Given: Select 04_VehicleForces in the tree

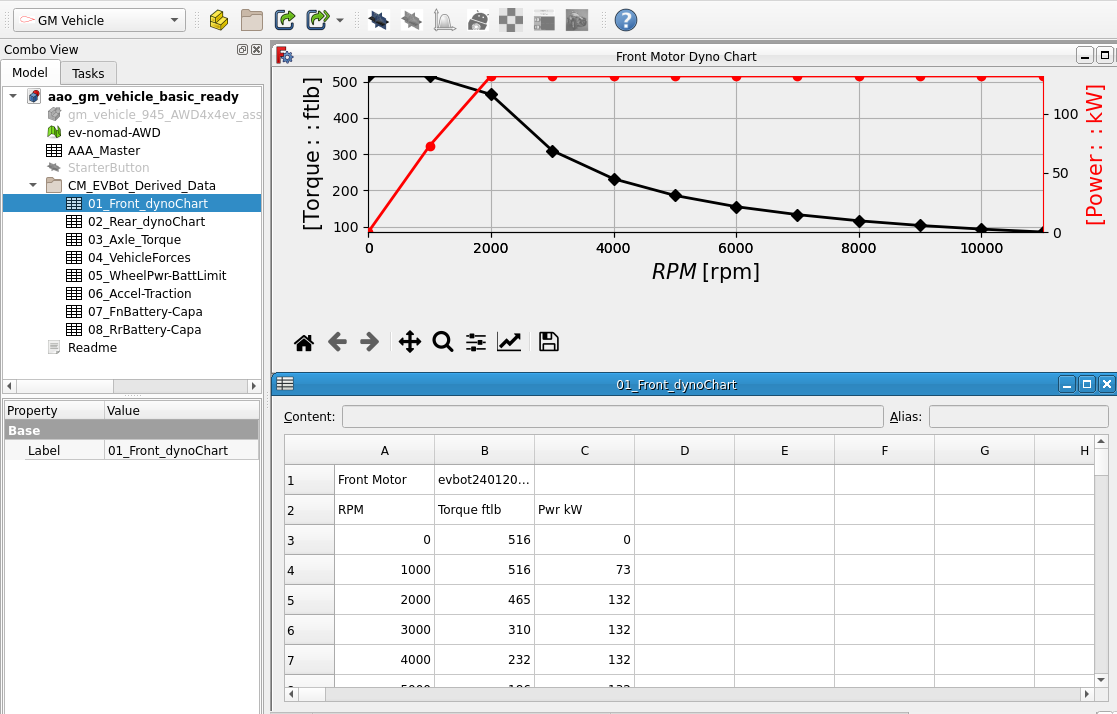Looking at the screenshot, I should 138,258.
